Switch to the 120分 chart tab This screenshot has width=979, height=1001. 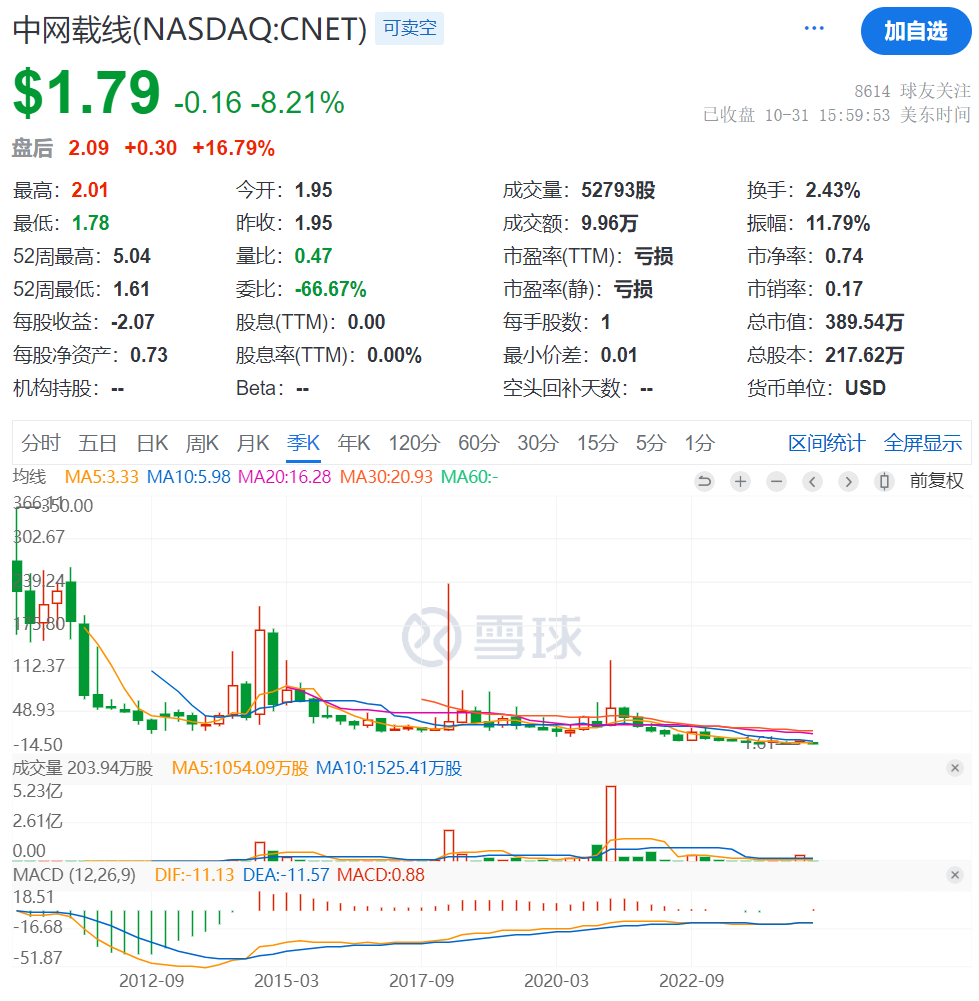(x=414, y=442)
